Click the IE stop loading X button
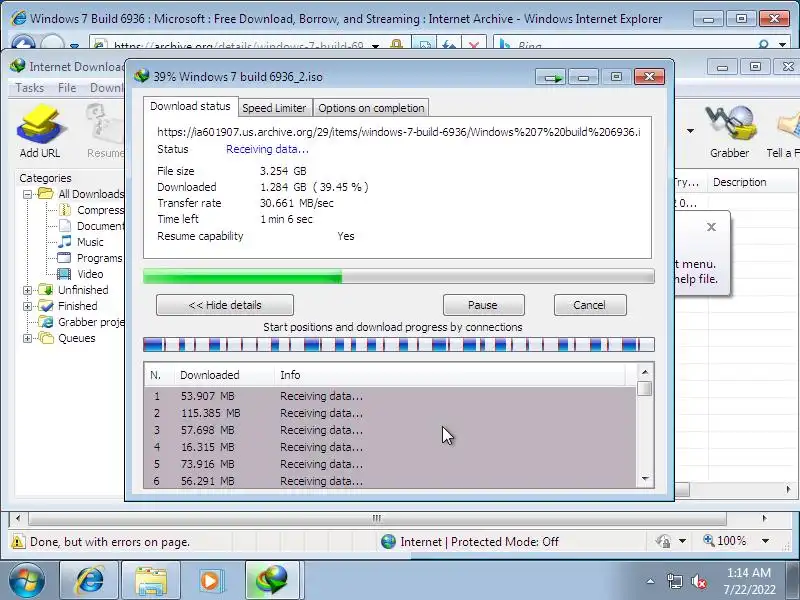 click(x=474, y=45)
